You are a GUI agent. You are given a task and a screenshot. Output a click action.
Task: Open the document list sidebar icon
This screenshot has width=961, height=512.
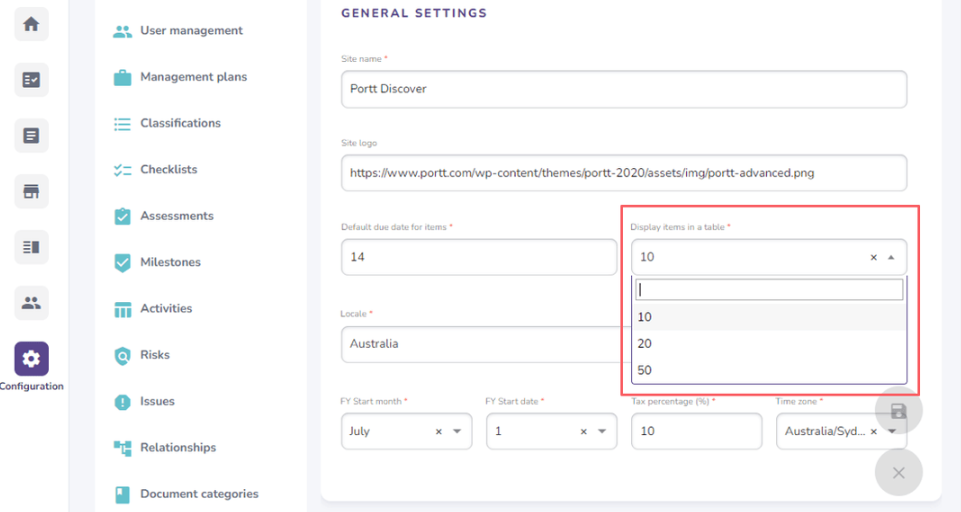tap(31, 135)
